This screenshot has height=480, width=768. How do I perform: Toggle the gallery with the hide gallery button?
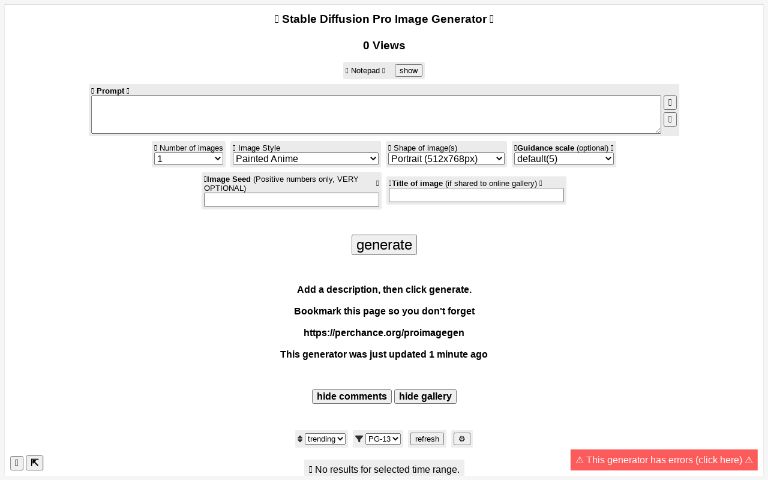click(x=425, y=396)
